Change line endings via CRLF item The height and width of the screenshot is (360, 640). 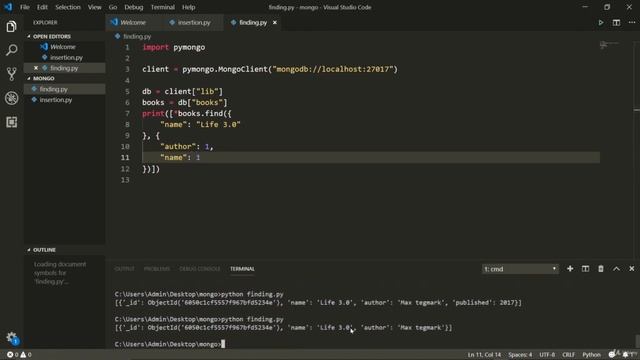click(568, 355)
